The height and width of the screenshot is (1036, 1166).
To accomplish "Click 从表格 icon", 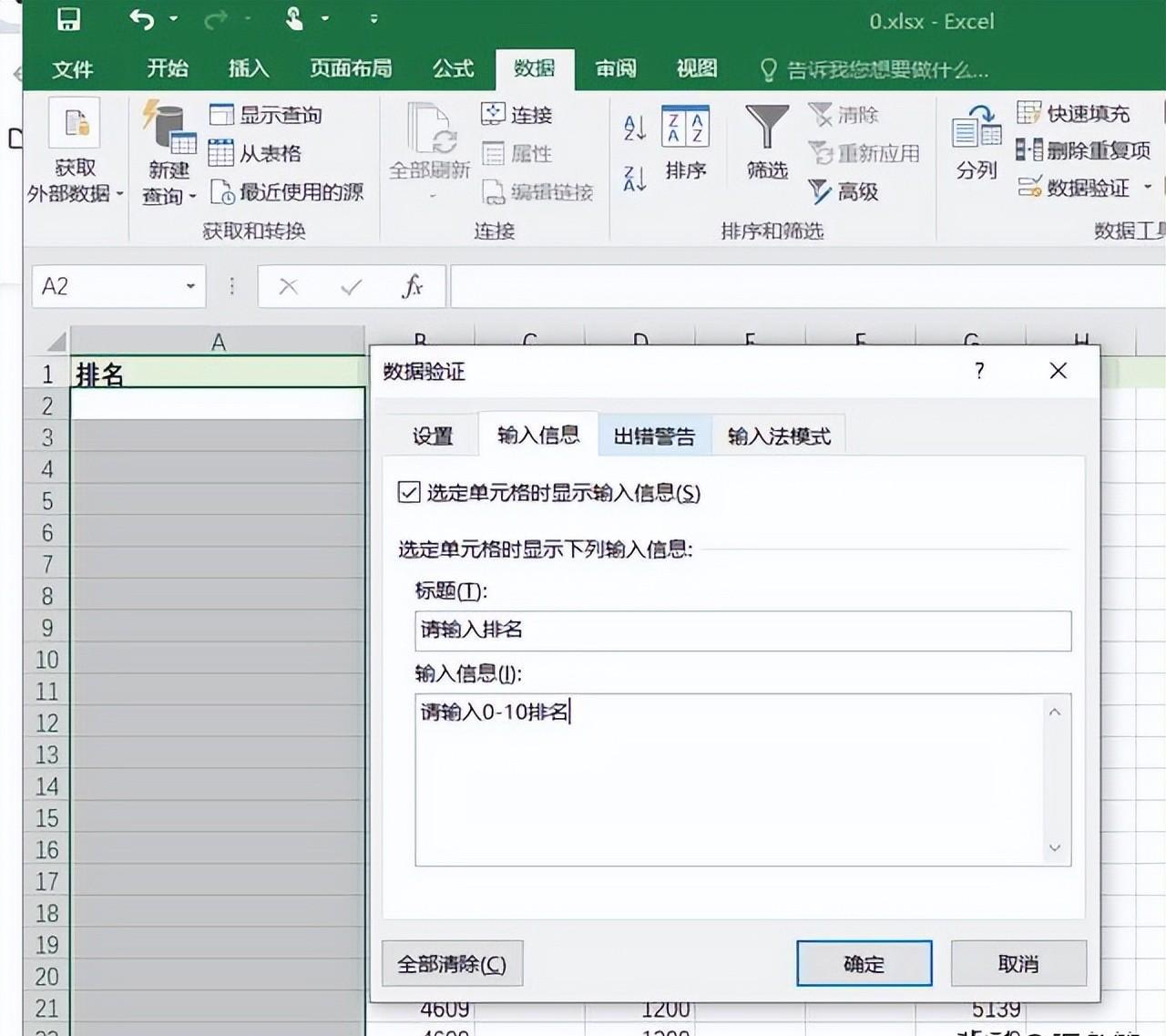I will [x=221, y=153].
